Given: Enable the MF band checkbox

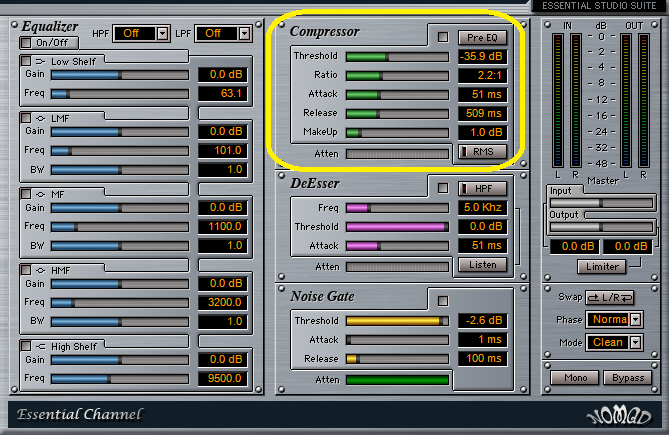Looking at the screenshot, I should 26,194.
